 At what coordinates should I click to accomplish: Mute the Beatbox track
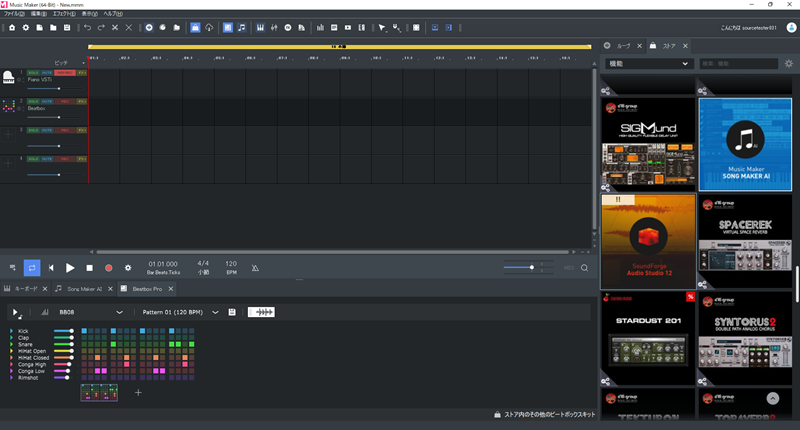click(x=47, y=102)
